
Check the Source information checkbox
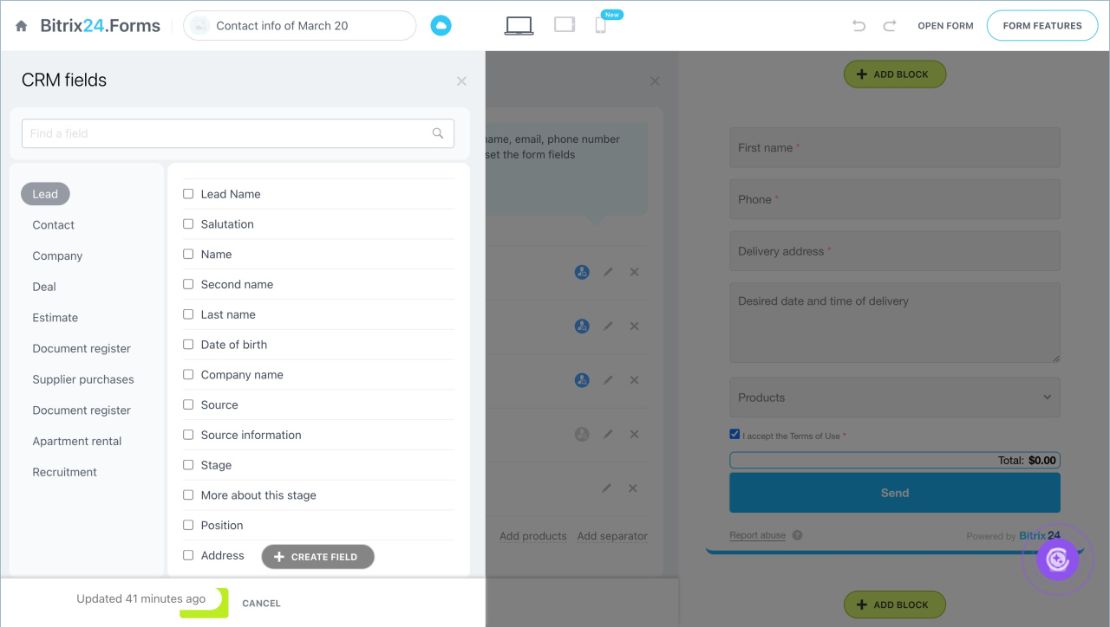pos(188,435)
